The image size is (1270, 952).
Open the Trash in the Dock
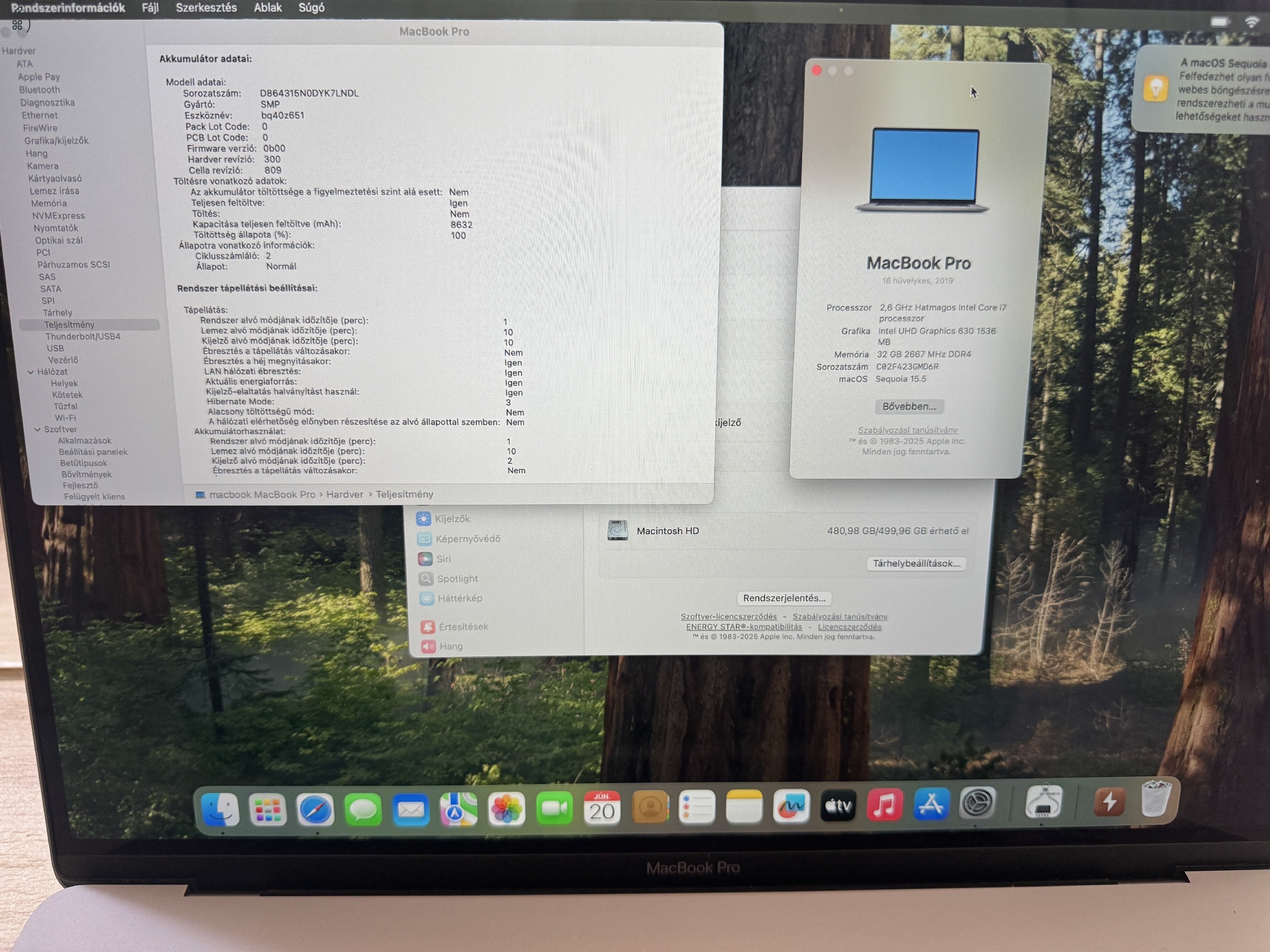1155,798
